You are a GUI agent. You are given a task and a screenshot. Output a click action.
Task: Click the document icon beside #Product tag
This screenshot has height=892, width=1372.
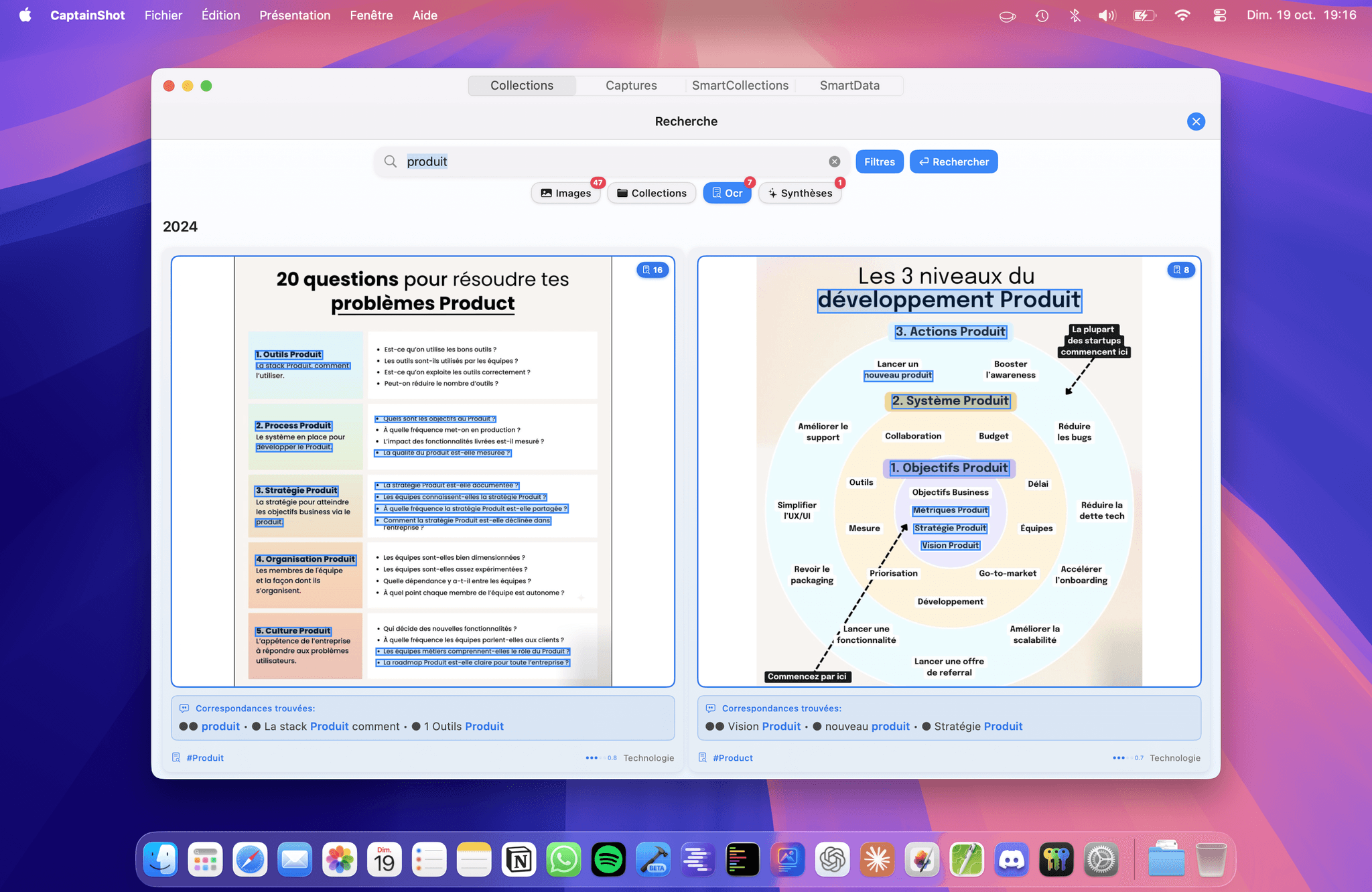tap(703, 757)
